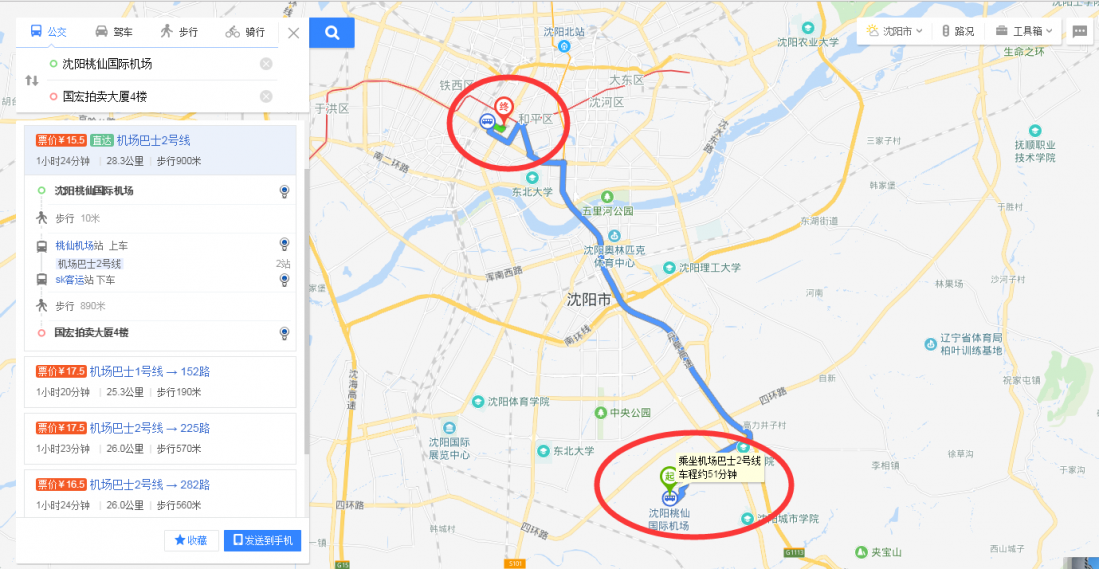1099x569 pixels.
Task: Switch to 骑行 cycling tab
Action: [245, 32]
